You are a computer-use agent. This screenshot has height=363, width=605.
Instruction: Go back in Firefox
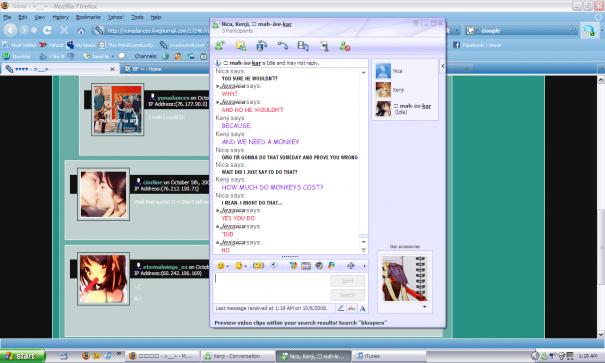pyautogui.click(x=10, y=30)
